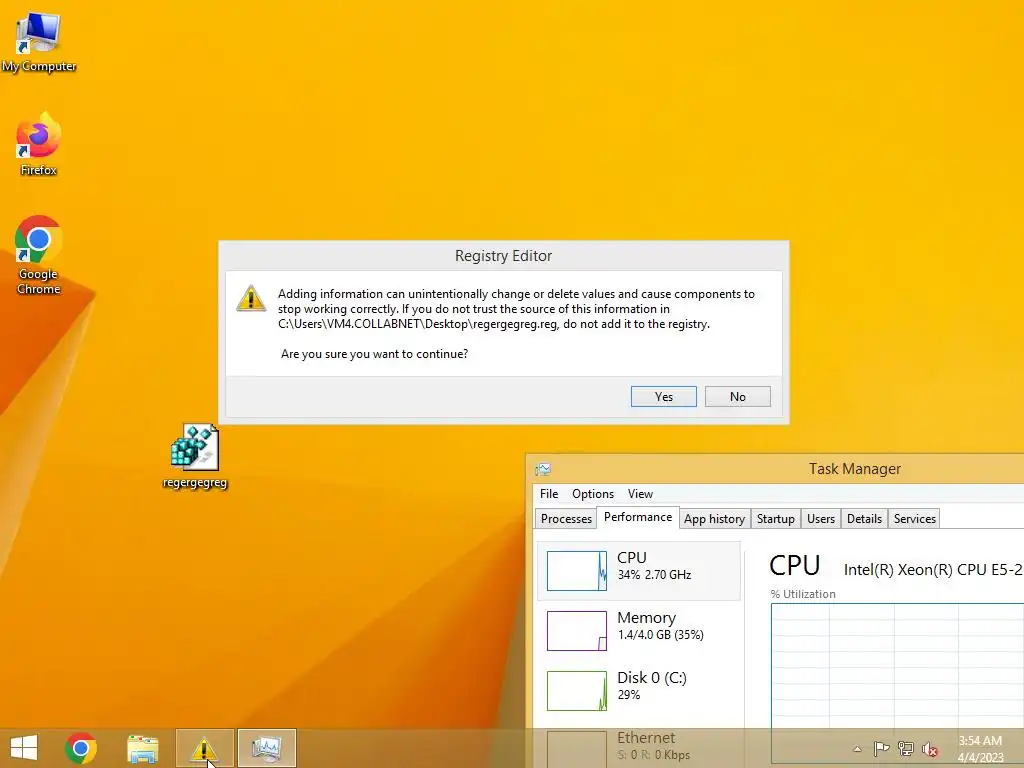The height and width of the screenshot is (768, 1024).
Task: Open the taskbar clock and date
Action: 980,749
